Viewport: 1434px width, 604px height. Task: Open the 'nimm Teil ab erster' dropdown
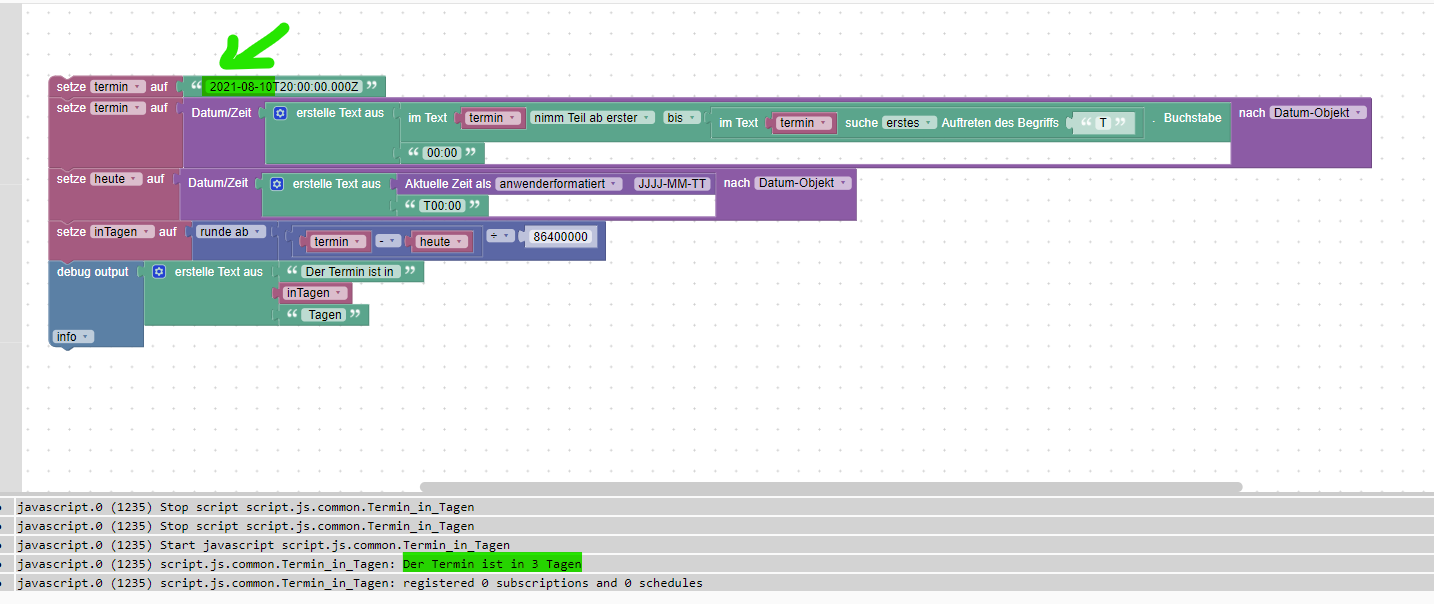coord(592,118)
